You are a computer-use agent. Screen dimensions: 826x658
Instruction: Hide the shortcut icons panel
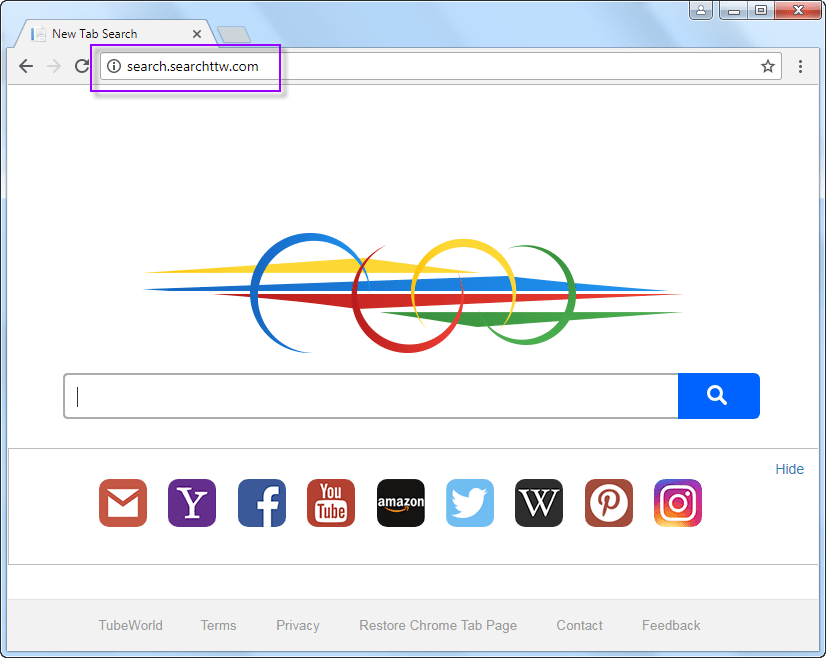click(x=789, y=469)
